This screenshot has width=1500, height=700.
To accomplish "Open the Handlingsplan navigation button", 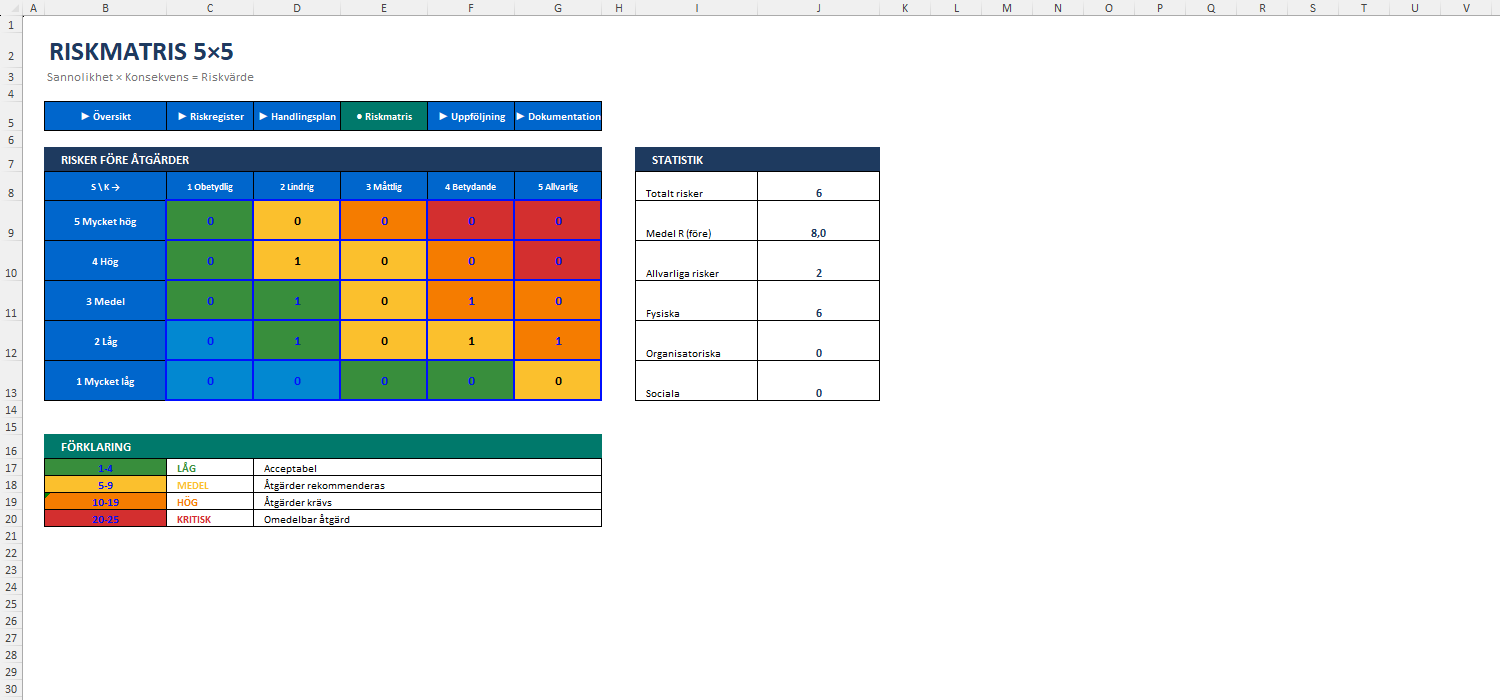I will tap(297, 116).
